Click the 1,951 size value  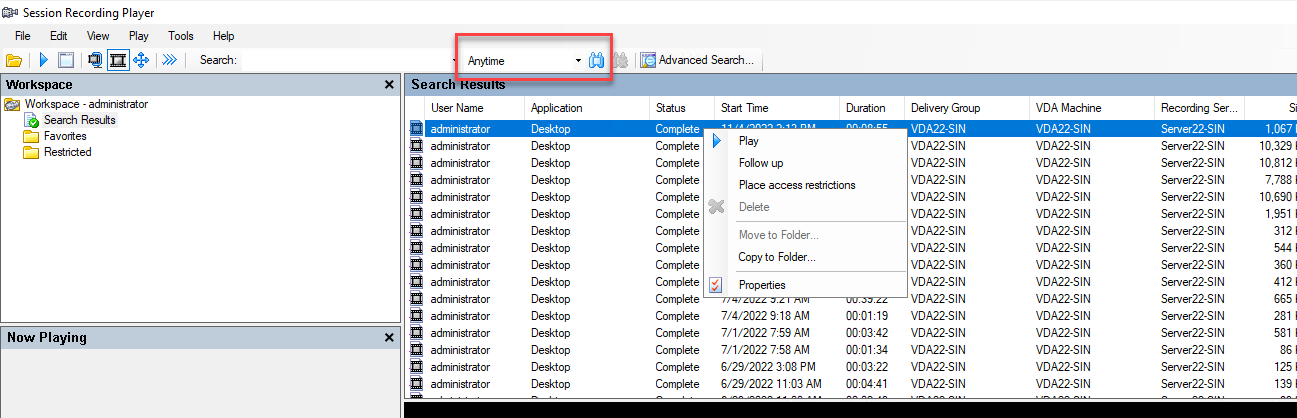click(1280, 214)
